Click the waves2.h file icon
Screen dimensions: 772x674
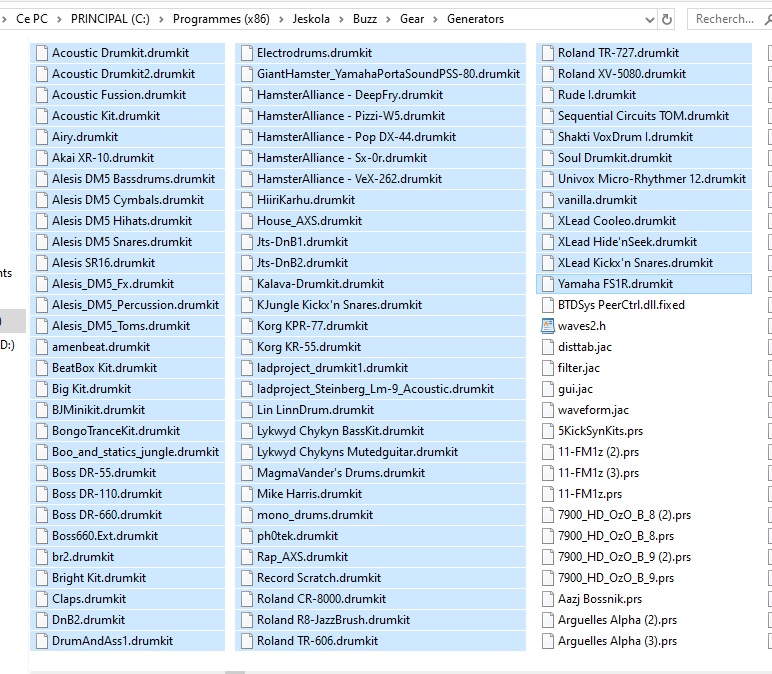tap(547, 326)
